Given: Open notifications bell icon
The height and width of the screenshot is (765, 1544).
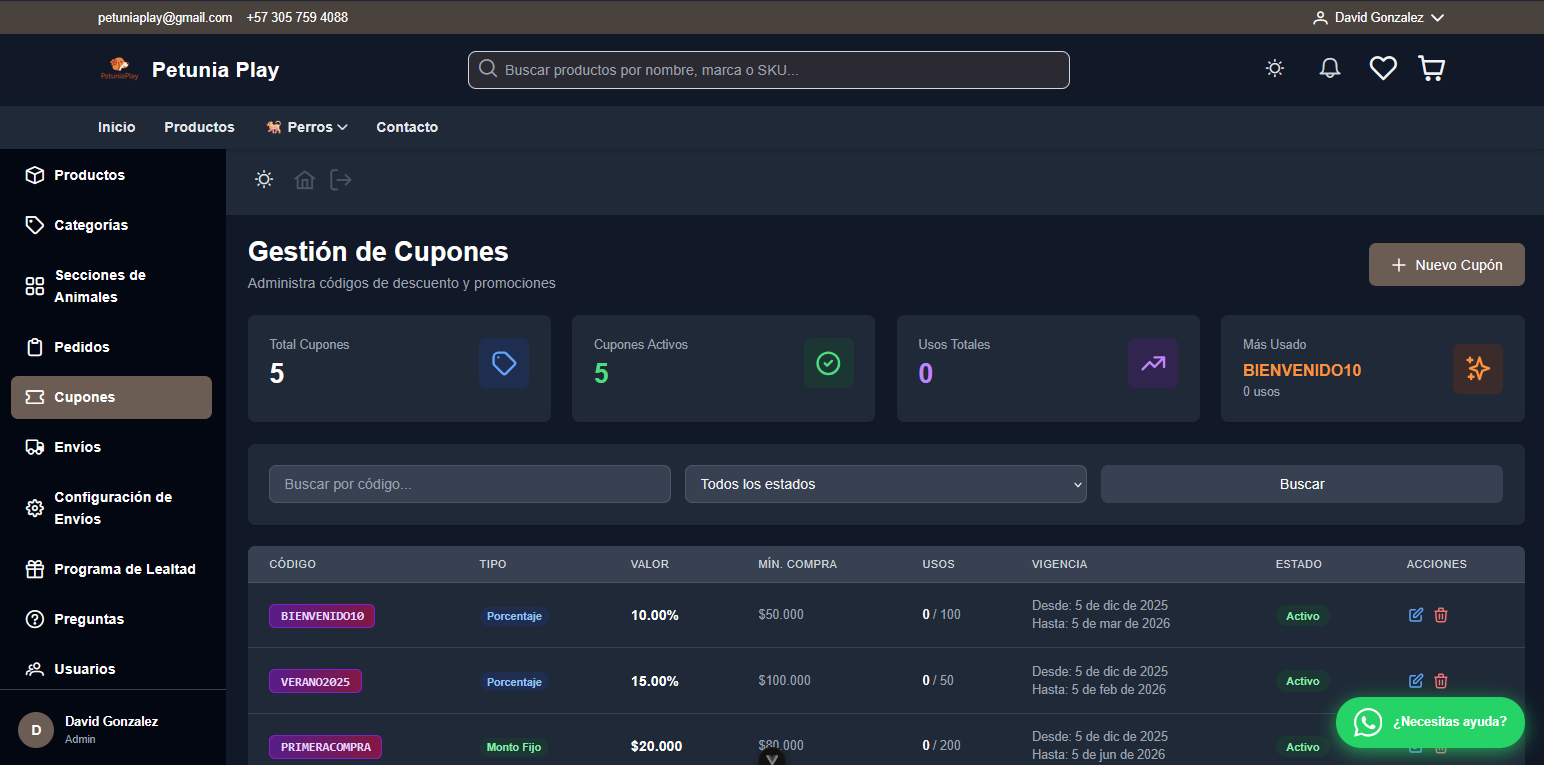Looking at the screenshot, I should [x=1329, y=68].
